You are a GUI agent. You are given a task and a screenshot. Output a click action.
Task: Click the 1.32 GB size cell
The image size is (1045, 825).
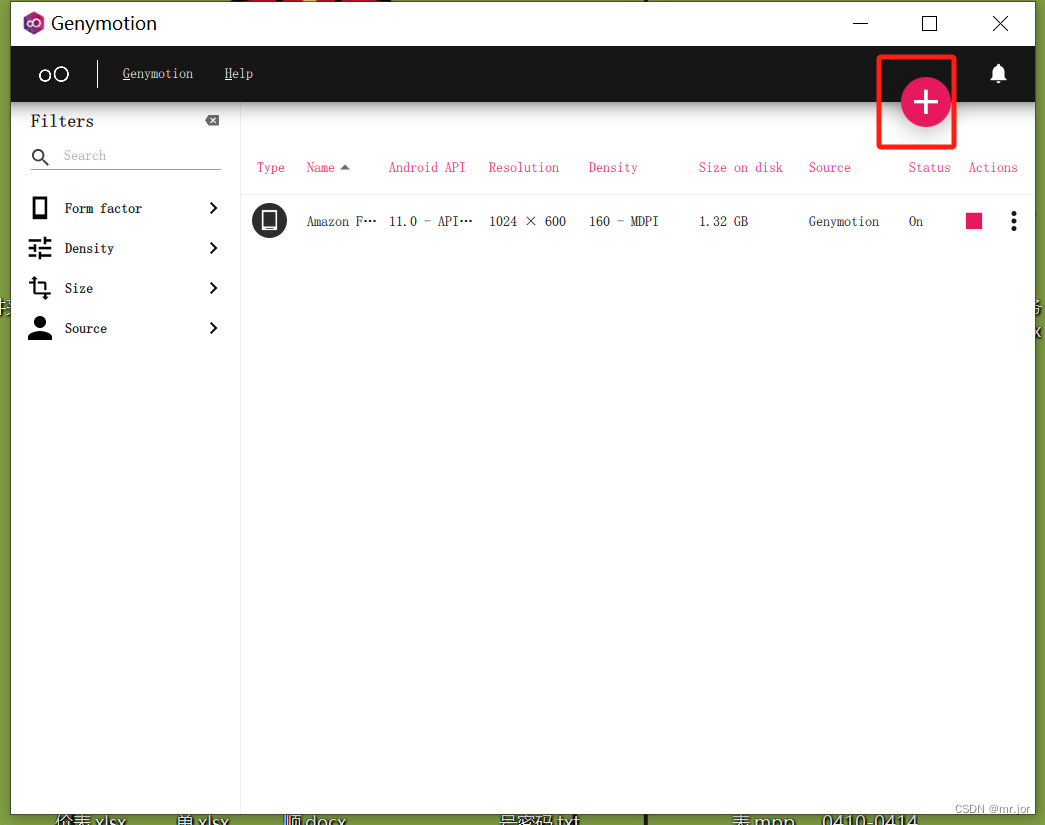tap(723, 221)
